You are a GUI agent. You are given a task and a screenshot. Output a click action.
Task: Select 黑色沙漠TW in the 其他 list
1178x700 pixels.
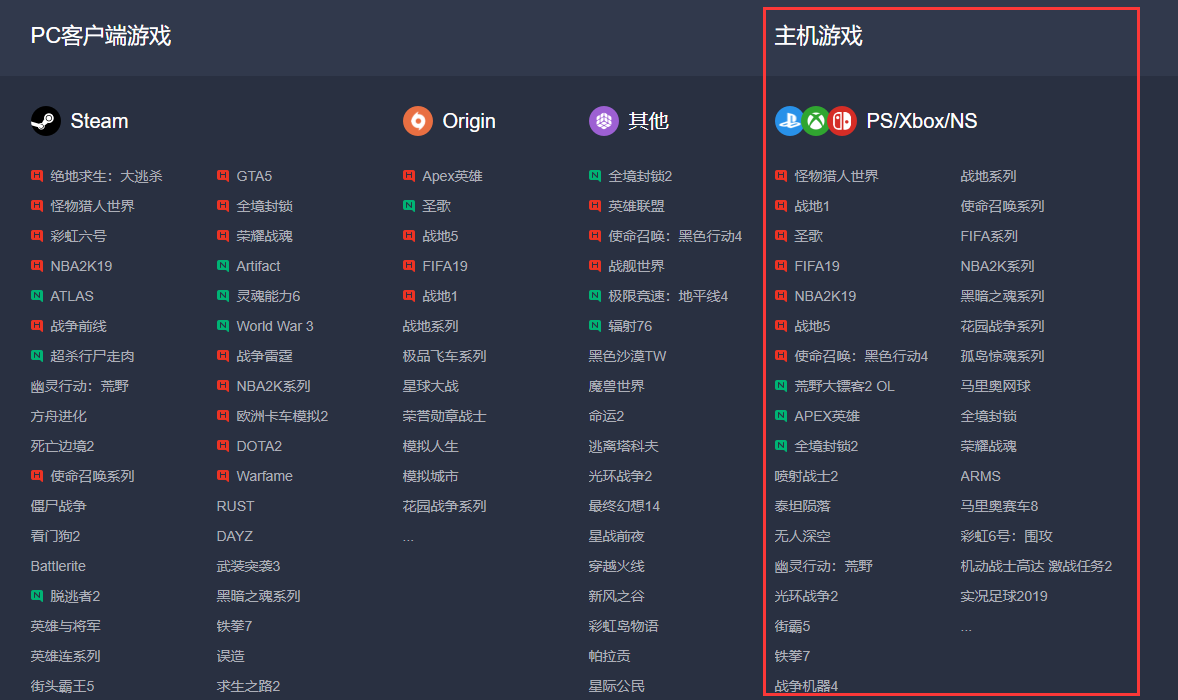pyautogui.click(x=627, y=356)
